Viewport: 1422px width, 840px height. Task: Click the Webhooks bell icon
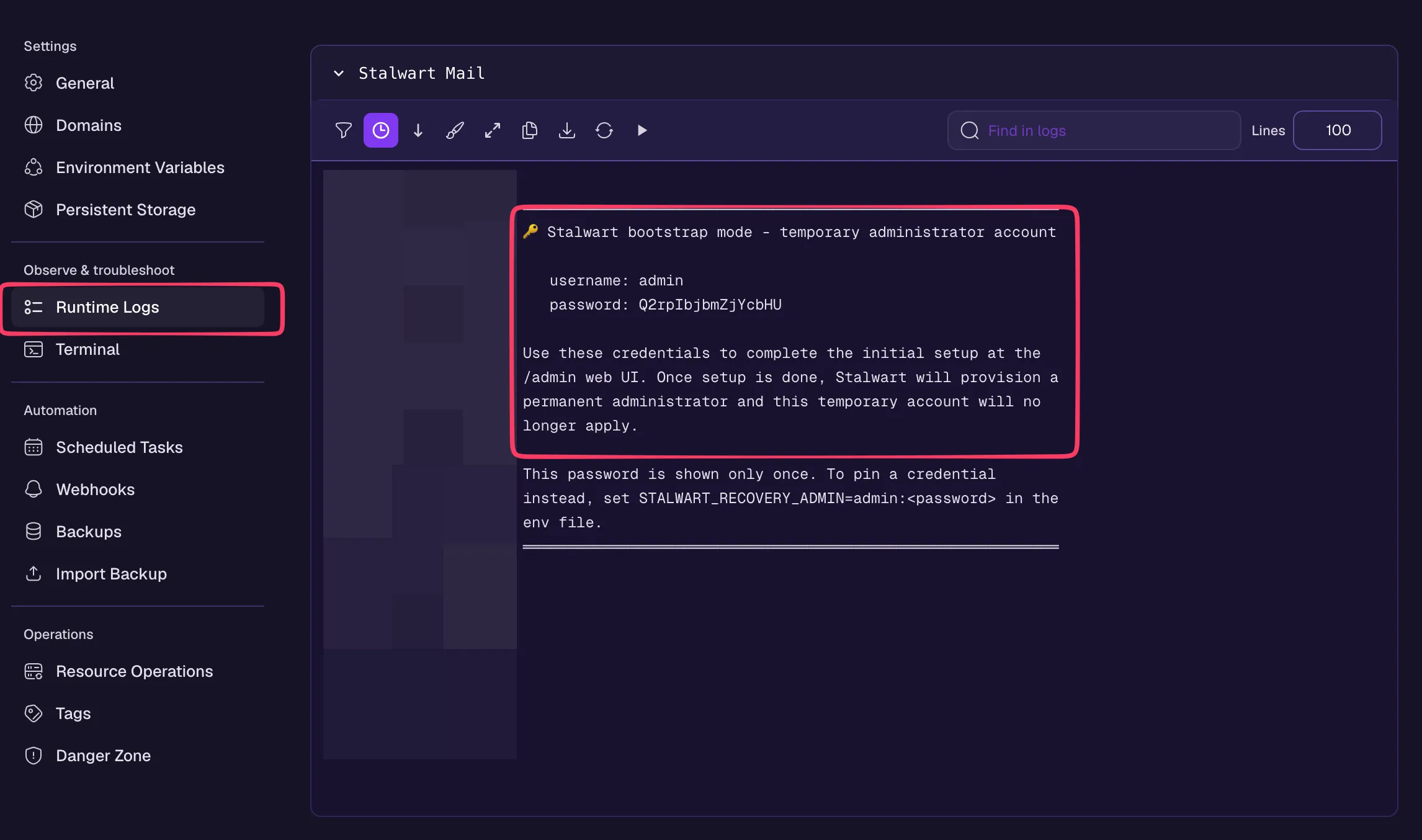(x=34, y=489)
